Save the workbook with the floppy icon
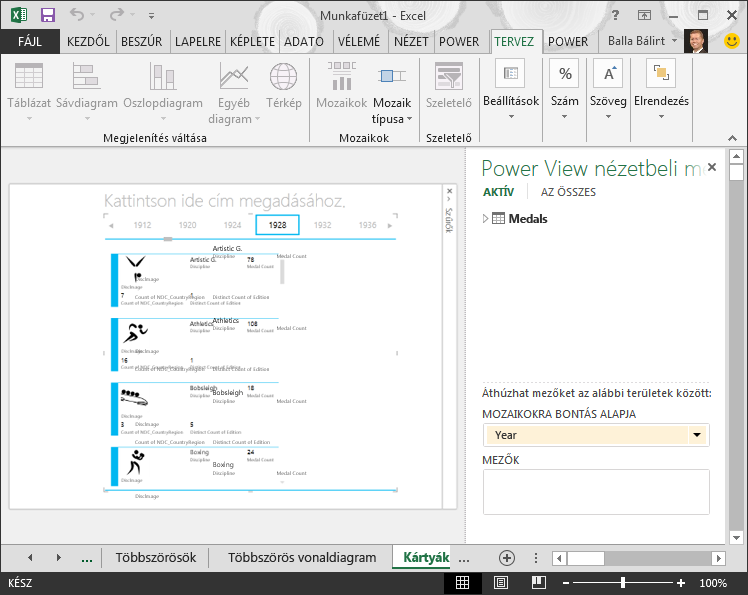The image size is (748, 595). click(x=48, y=15)
